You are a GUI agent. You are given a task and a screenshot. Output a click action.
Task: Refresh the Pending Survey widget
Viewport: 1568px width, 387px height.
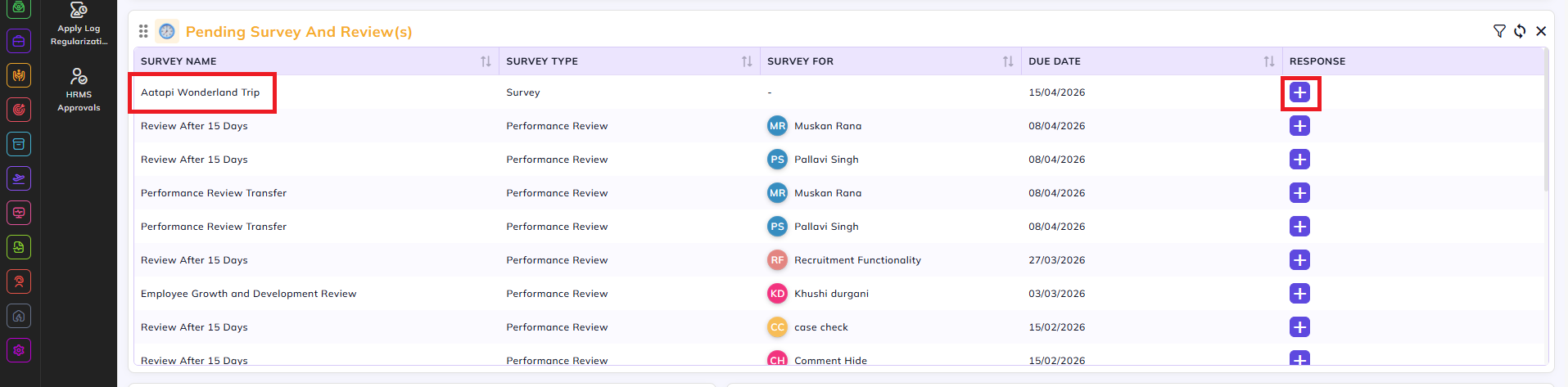click(1520, 31)
